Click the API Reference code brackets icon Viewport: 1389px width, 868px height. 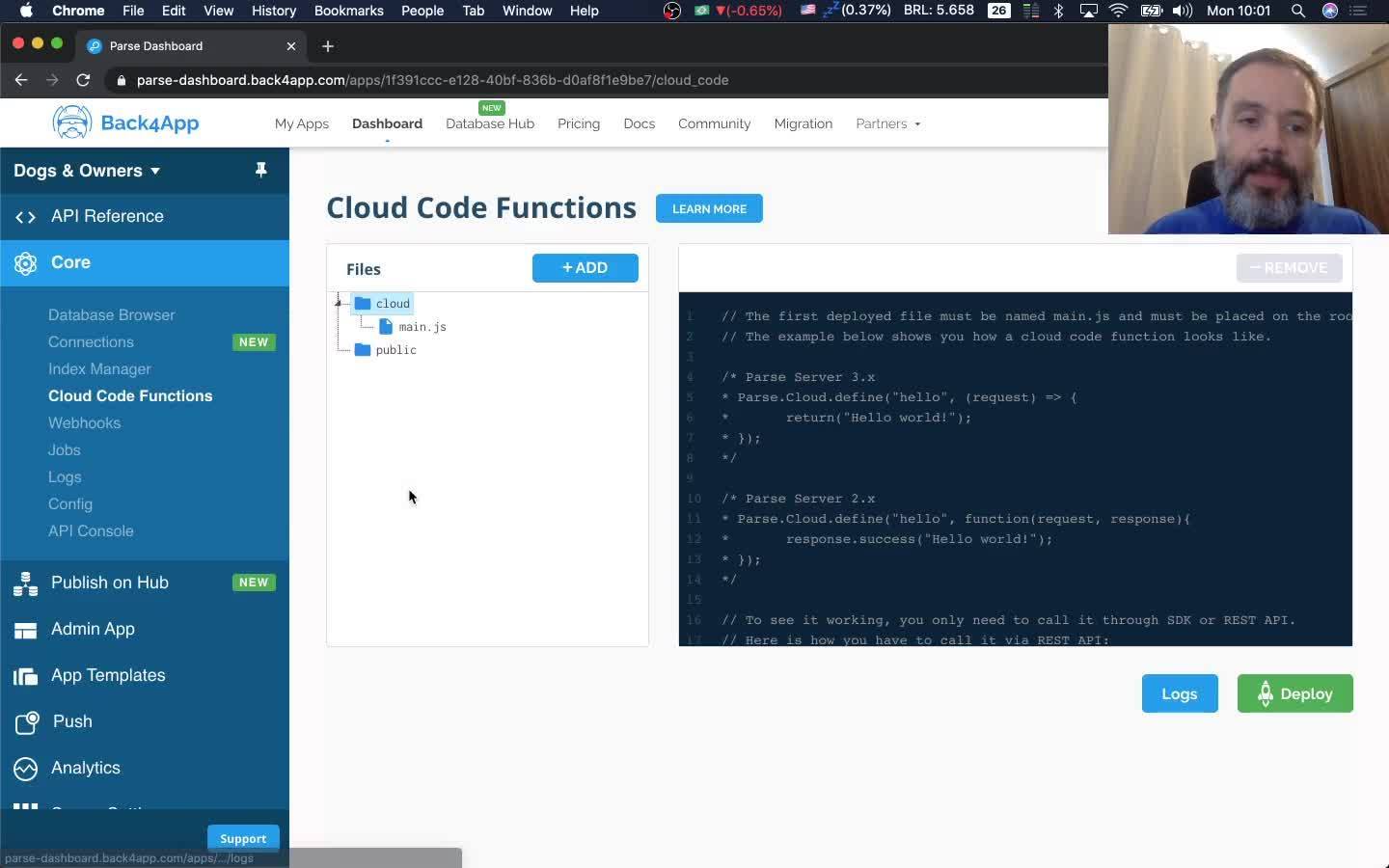(26, 217)
